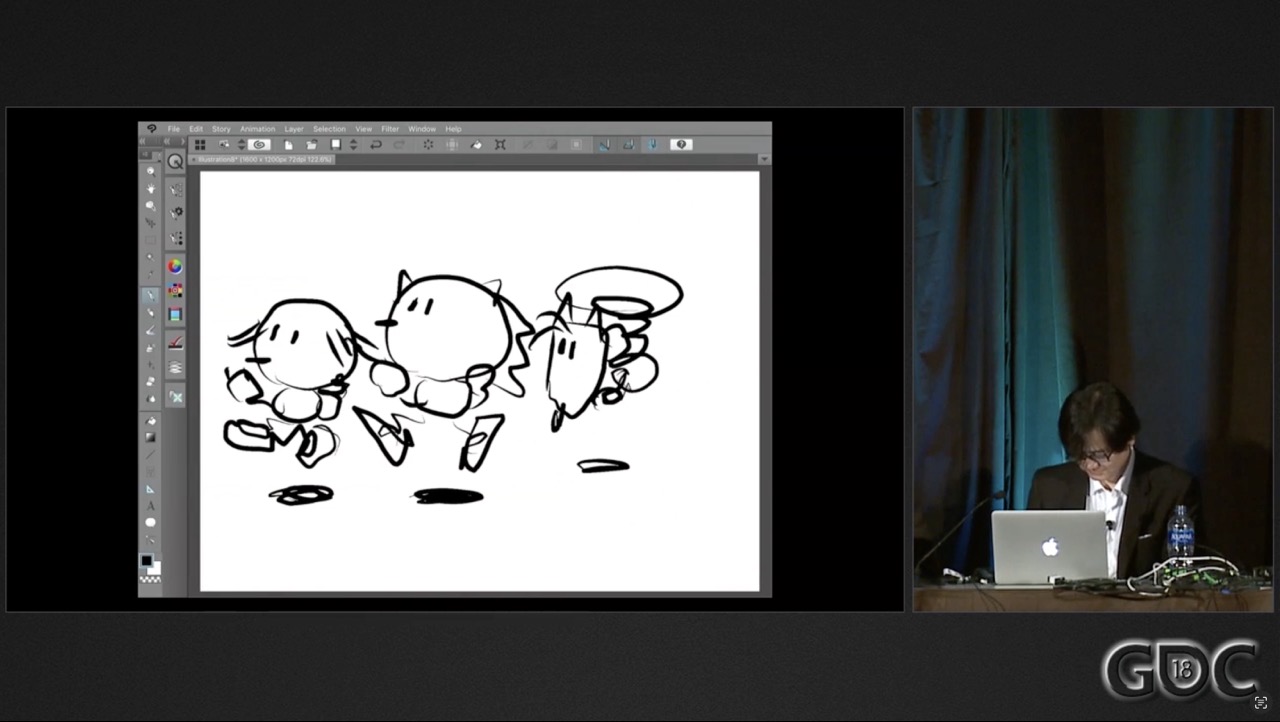The height and width of the screenshot is (722, 1280).
Task: Undo the last stroke
Action: (x=376, y=145)
